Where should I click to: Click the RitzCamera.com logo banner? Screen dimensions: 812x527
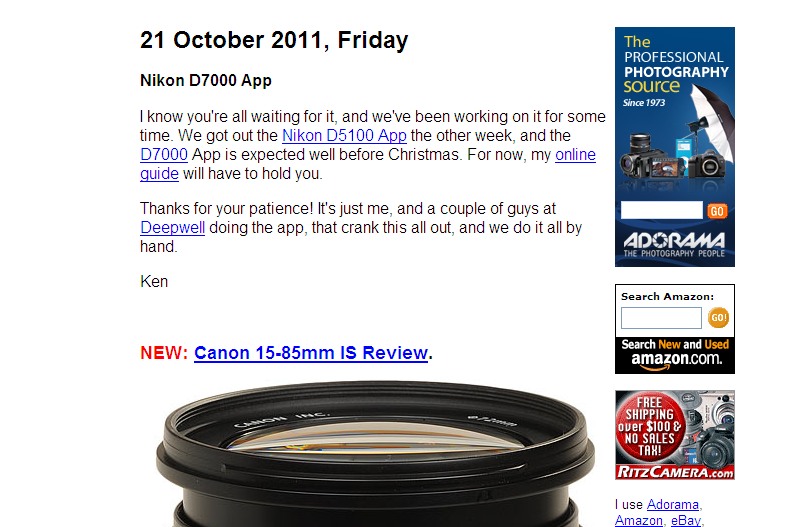click(675, 472)
